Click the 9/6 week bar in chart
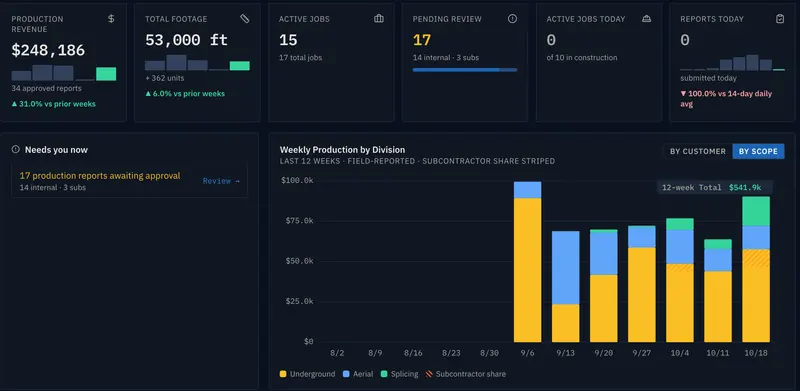The width and height of the screenshot is (800, 391). click(527, 262)
